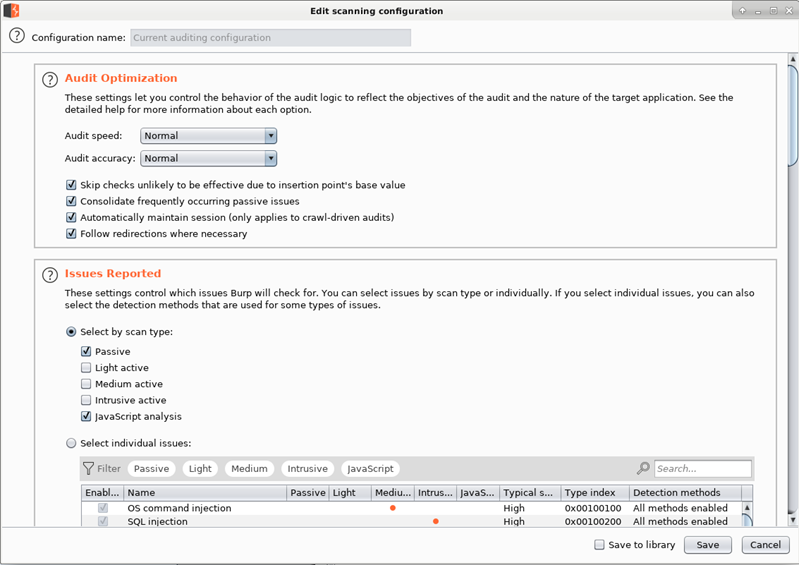Toggle JavaScript analysis checkbox
799x565 pixels.
click(86, 417)
